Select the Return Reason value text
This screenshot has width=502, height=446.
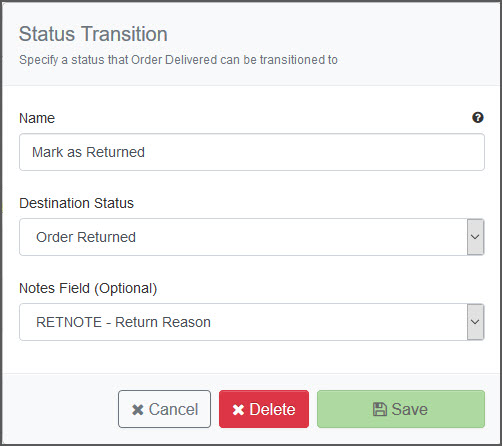163,322
